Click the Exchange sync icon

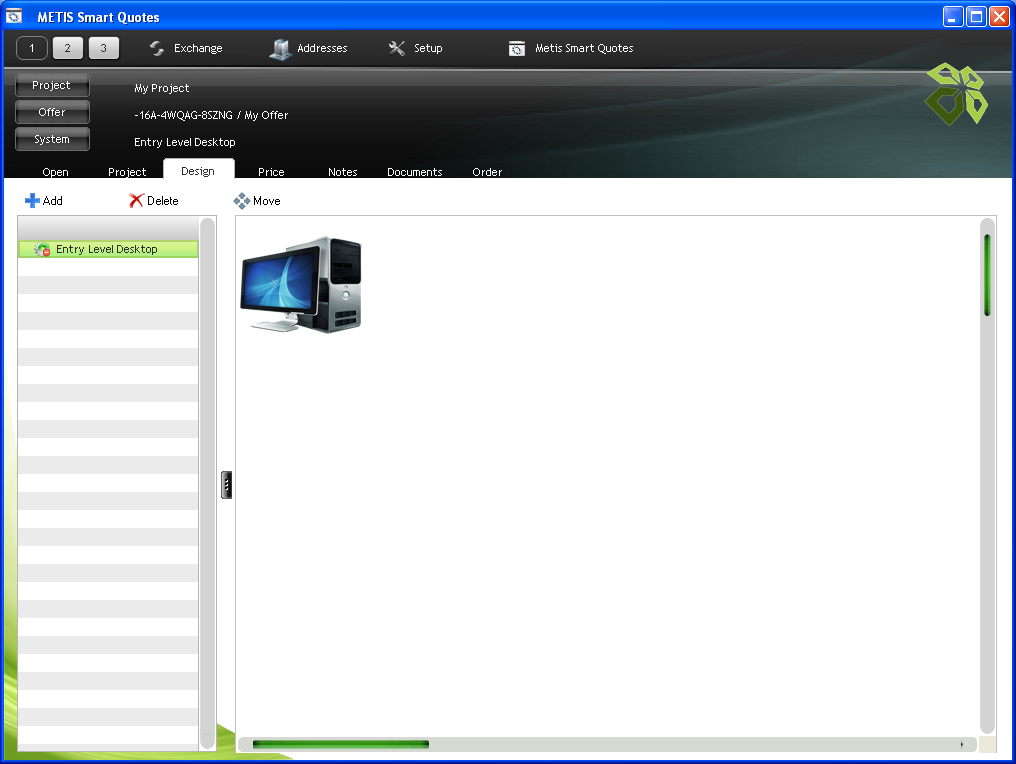tap(157, 48)
